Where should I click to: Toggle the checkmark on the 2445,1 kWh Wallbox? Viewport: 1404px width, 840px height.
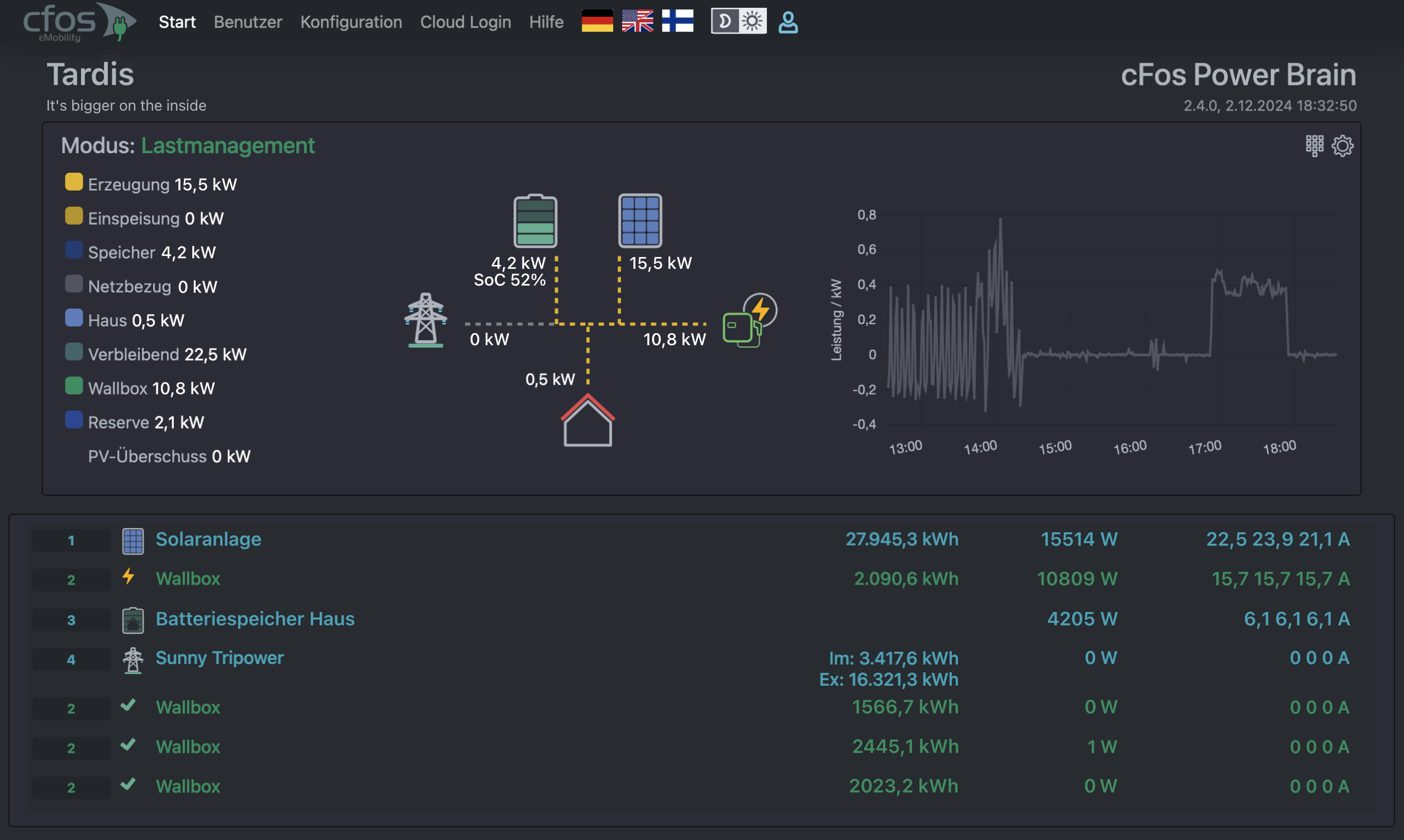129,746
